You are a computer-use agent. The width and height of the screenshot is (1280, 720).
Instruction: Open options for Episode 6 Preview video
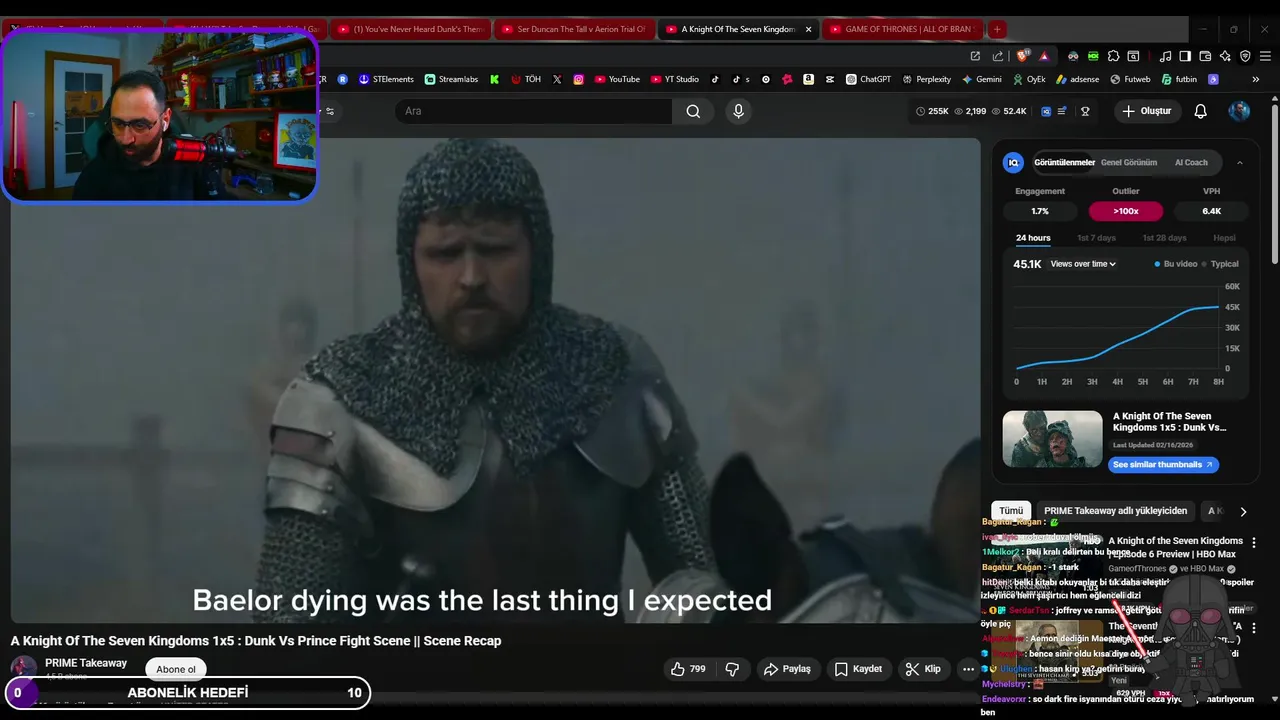coord(1253,542)
